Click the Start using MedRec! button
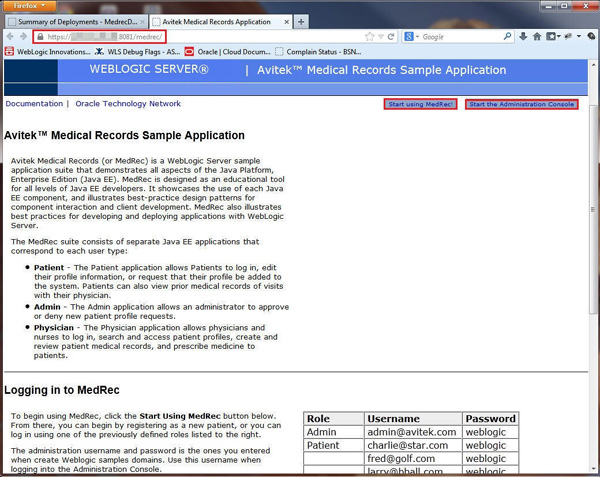600x477 pixels. coord(421,104)
